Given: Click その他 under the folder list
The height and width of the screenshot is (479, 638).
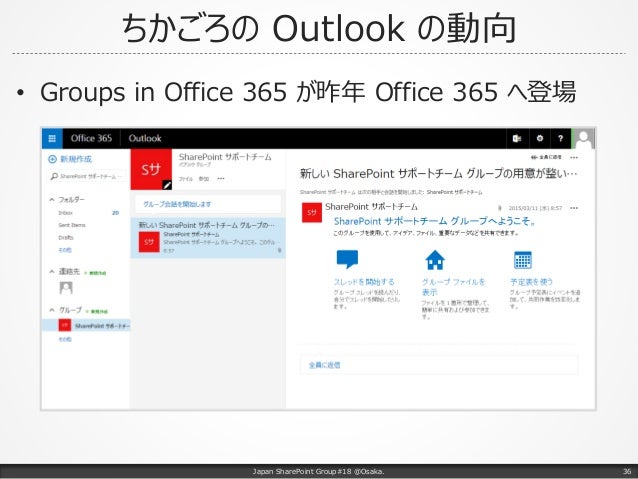Looking at the screenshot, I should [65, 250].
